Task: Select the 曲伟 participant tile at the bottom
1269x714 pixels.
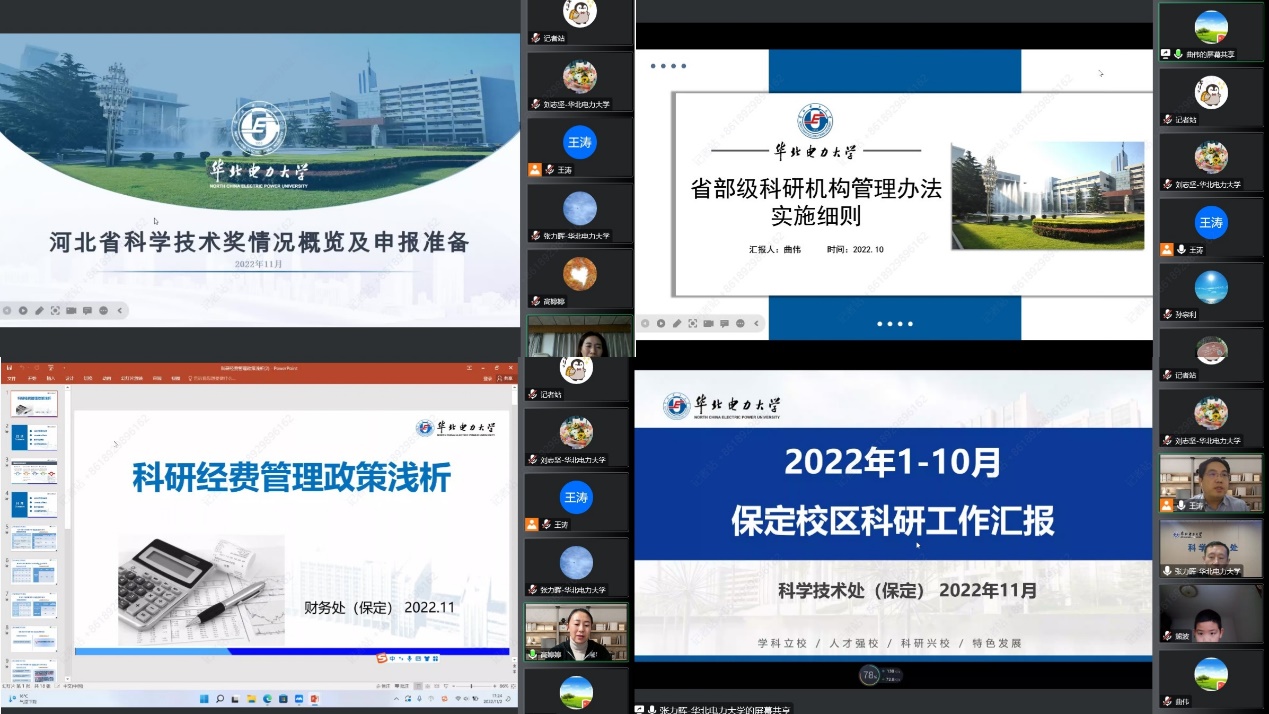Action: coord(1210,680)
